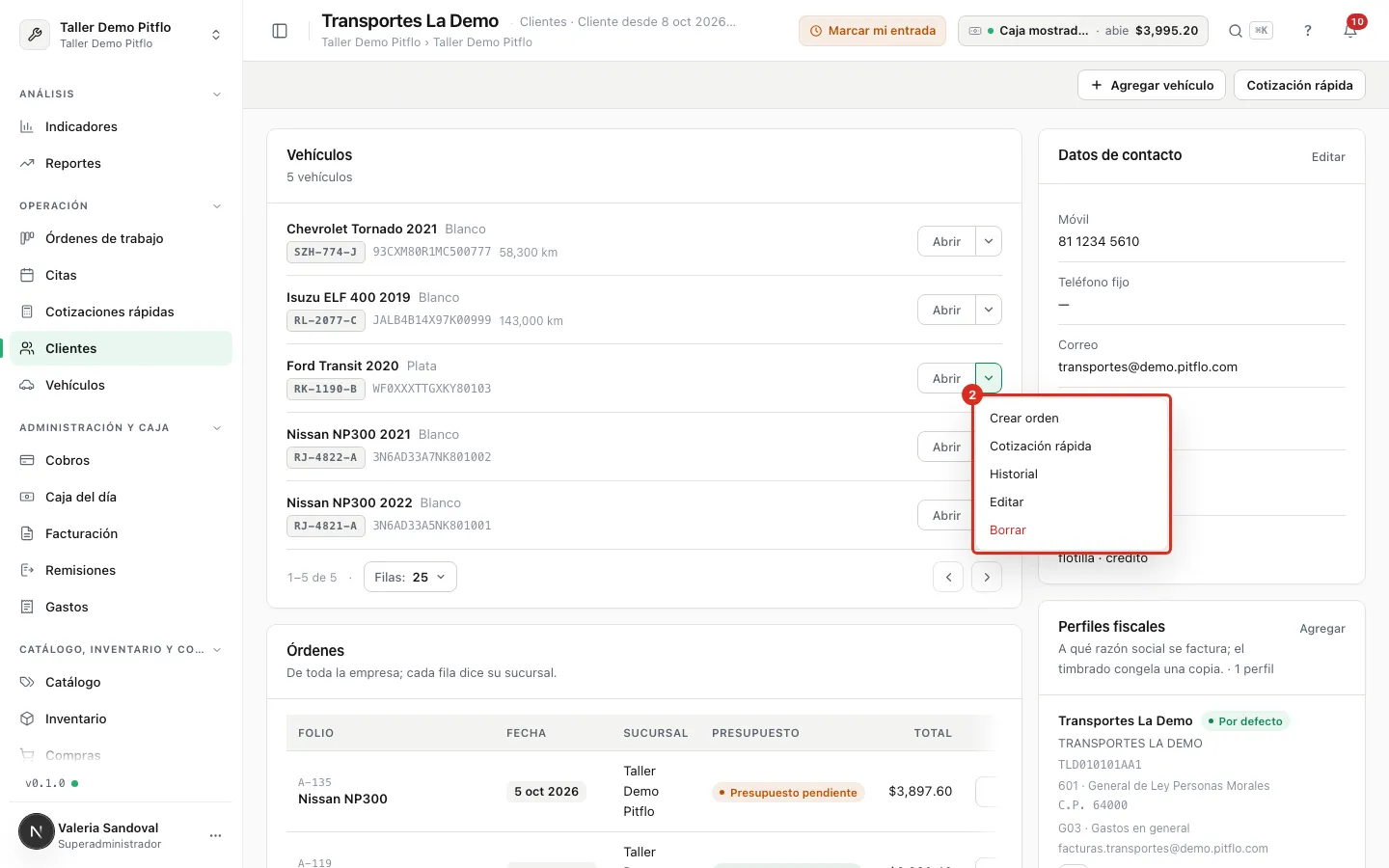Open Inventario in the sidebar
Viewport: 1389px width, 868px height.
pyautogui.click(x=122, y=719)
